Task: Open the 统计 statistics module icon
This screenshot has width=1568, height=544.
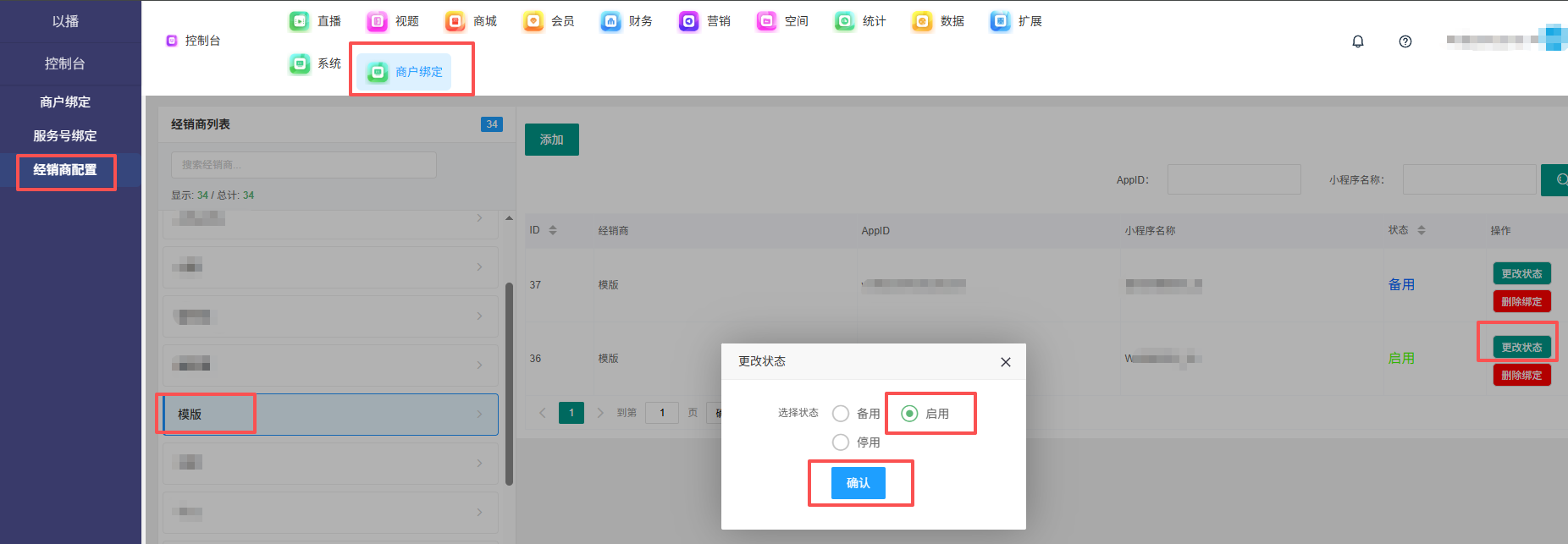Action: 844,21
